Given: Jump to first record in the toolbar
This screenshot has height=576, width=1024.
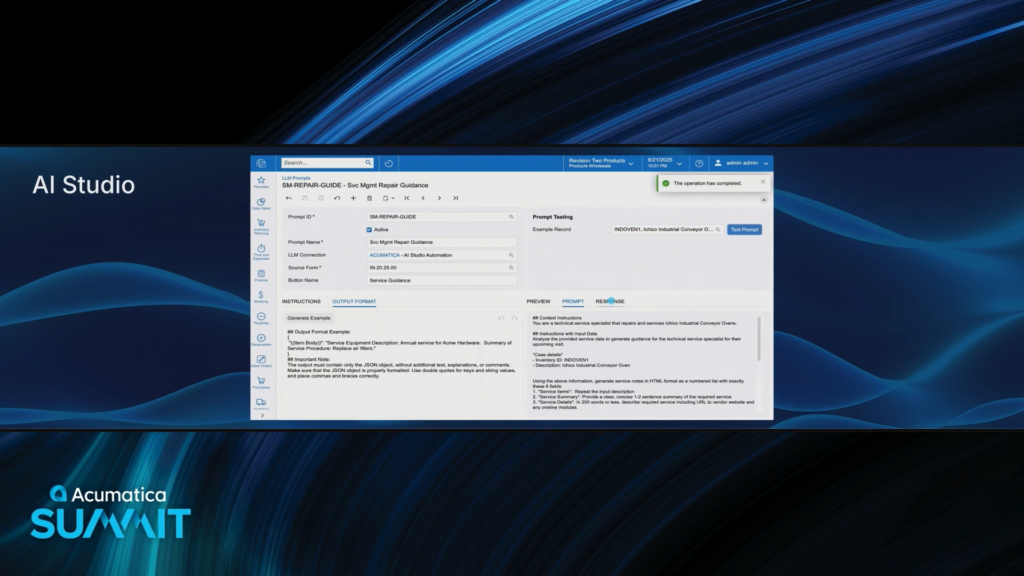Looking at the screenshot, I should (407, 198).
